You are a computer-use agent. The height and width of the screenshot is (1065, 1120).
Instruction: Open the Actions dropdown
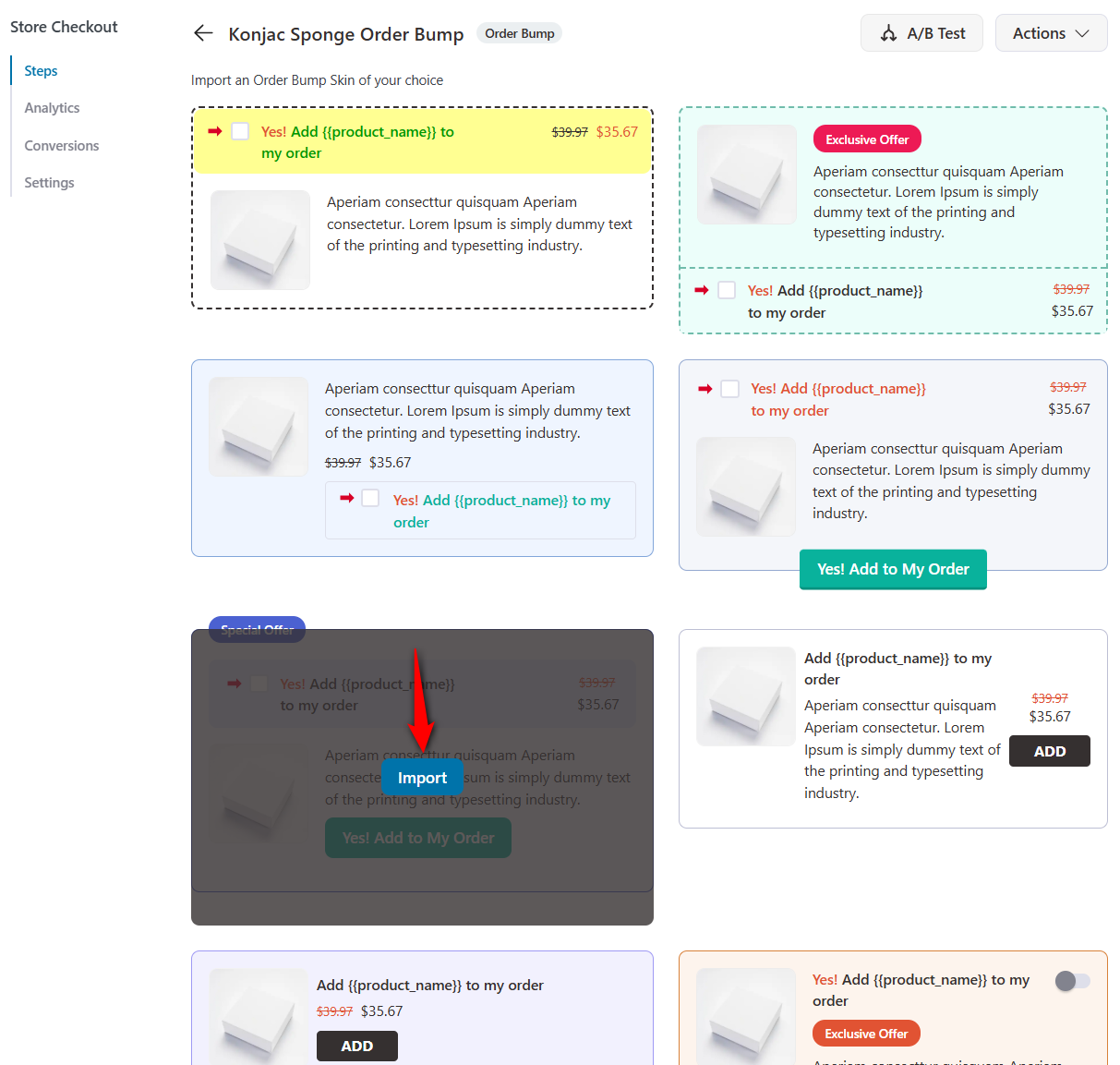click(1051, 32)
